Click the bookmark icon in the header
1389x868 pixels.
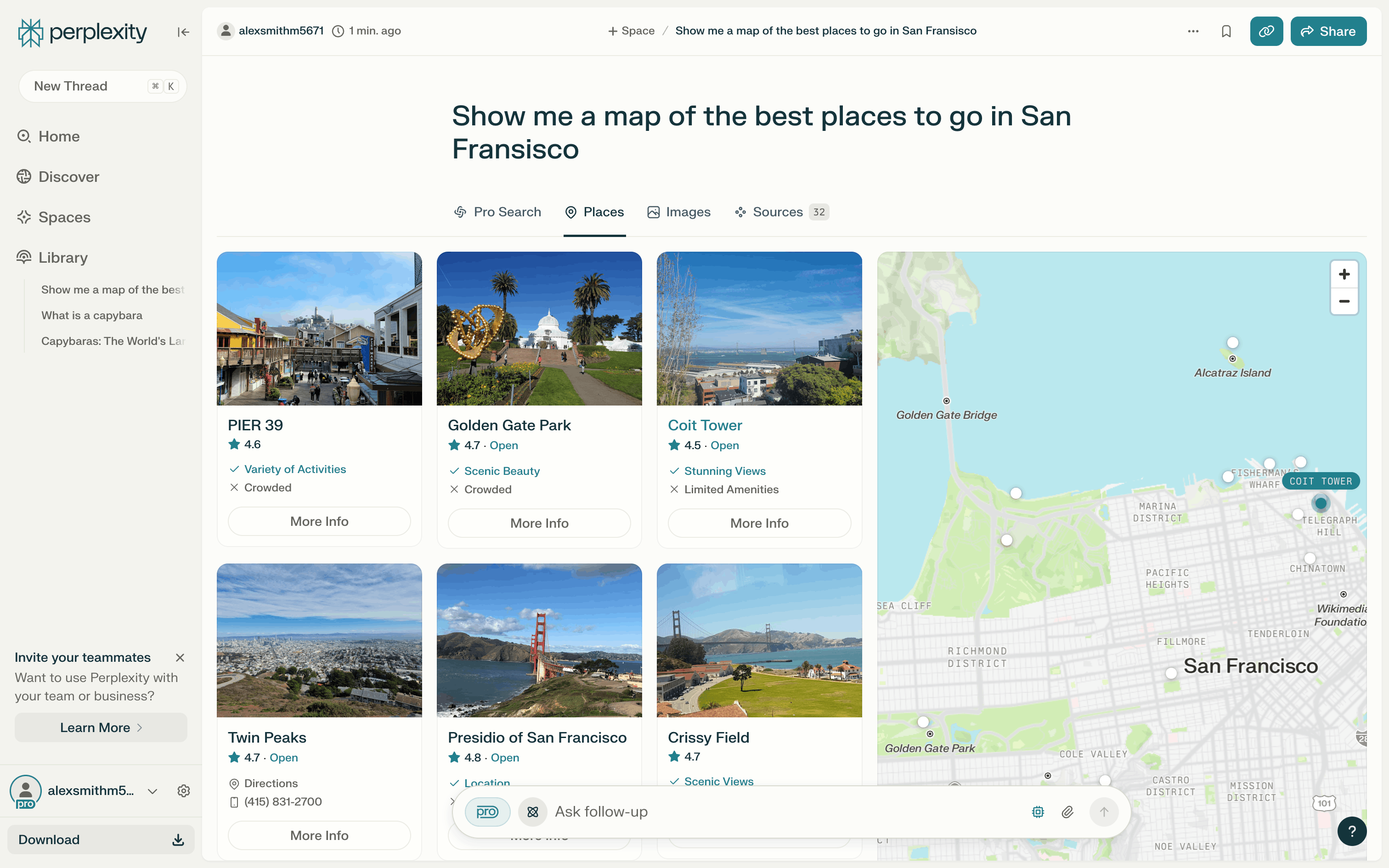(x=1226, y=31)
